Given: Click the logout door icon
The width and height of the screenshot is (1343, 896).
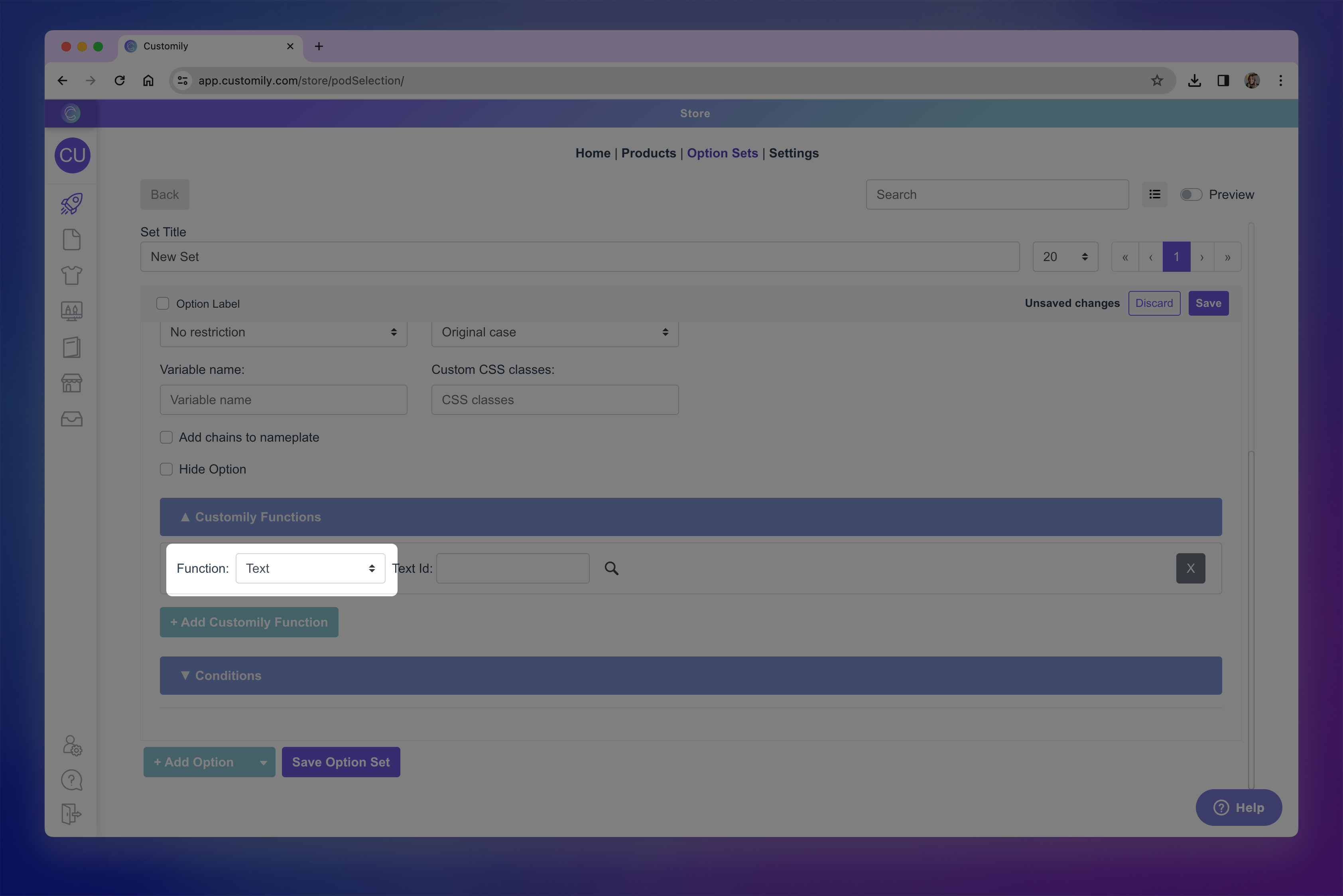Looking at the screenshot, I should click(x=71, y=814).
